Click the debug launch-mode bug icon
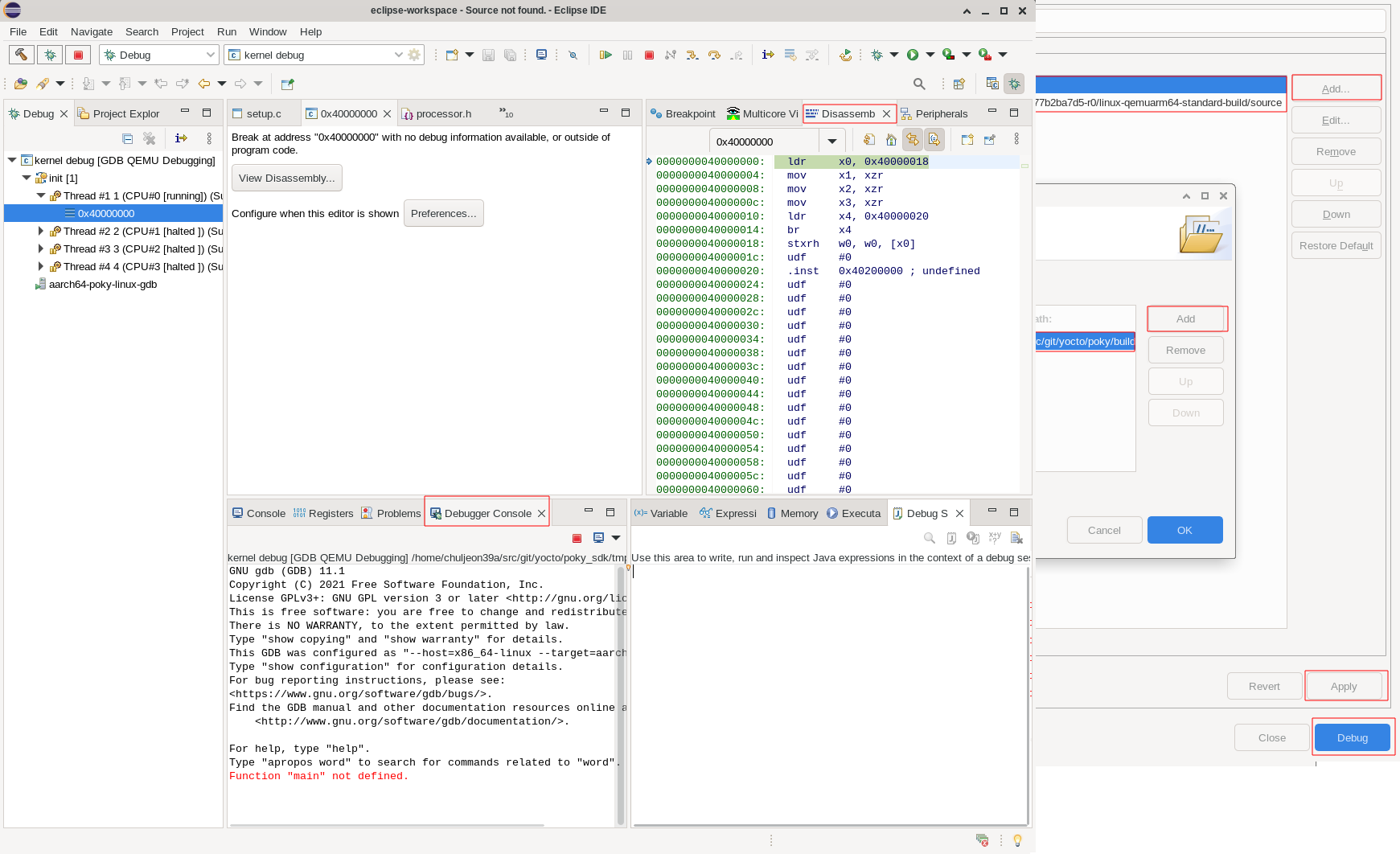Viewport: 1400px width, 854px height. (x=50, y=55)
